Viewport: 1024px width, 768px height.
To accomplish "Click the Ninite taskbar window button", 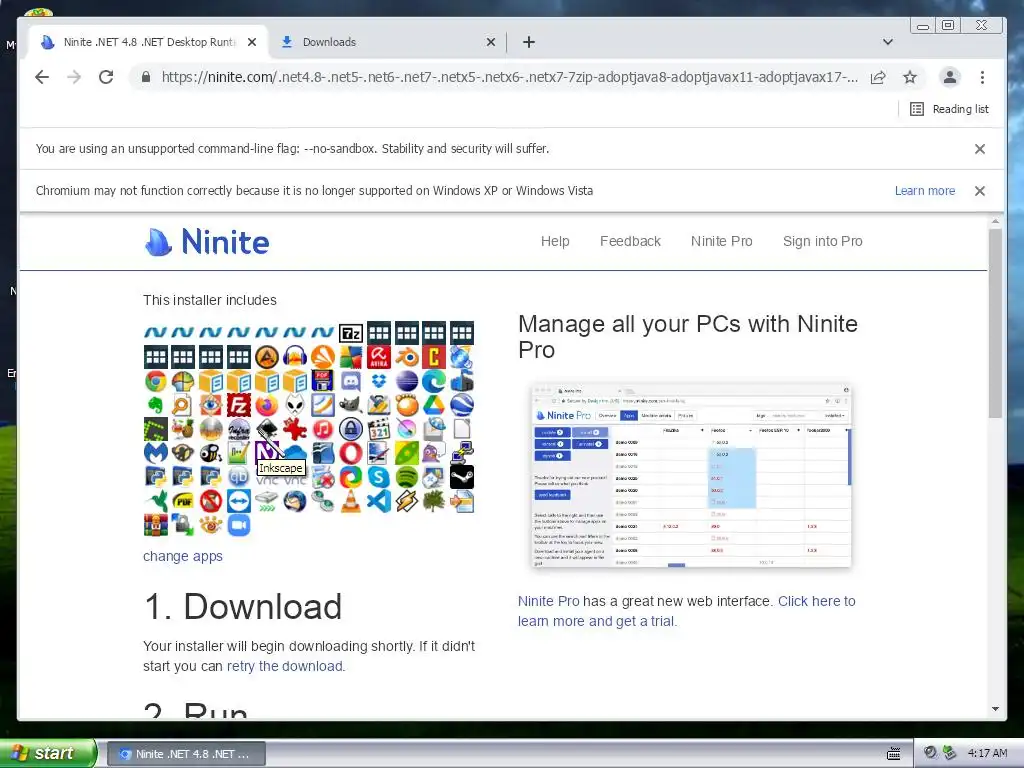I will pos(186,754).
